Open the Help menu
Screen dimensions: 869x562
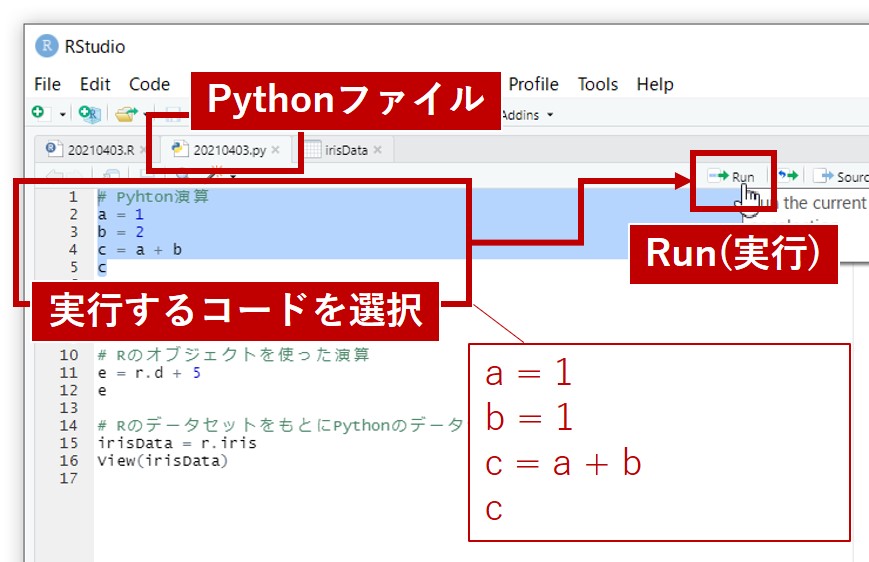(x=655, y=84)
